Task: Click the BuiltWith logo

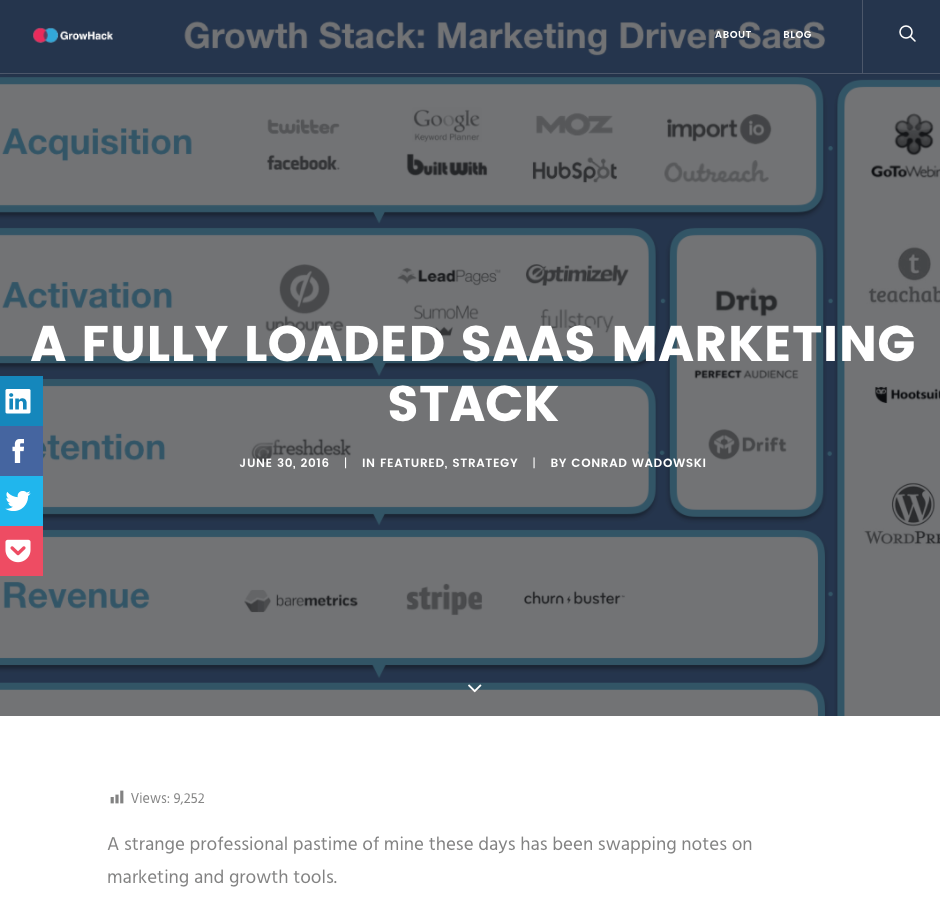Action: [447, 165]
